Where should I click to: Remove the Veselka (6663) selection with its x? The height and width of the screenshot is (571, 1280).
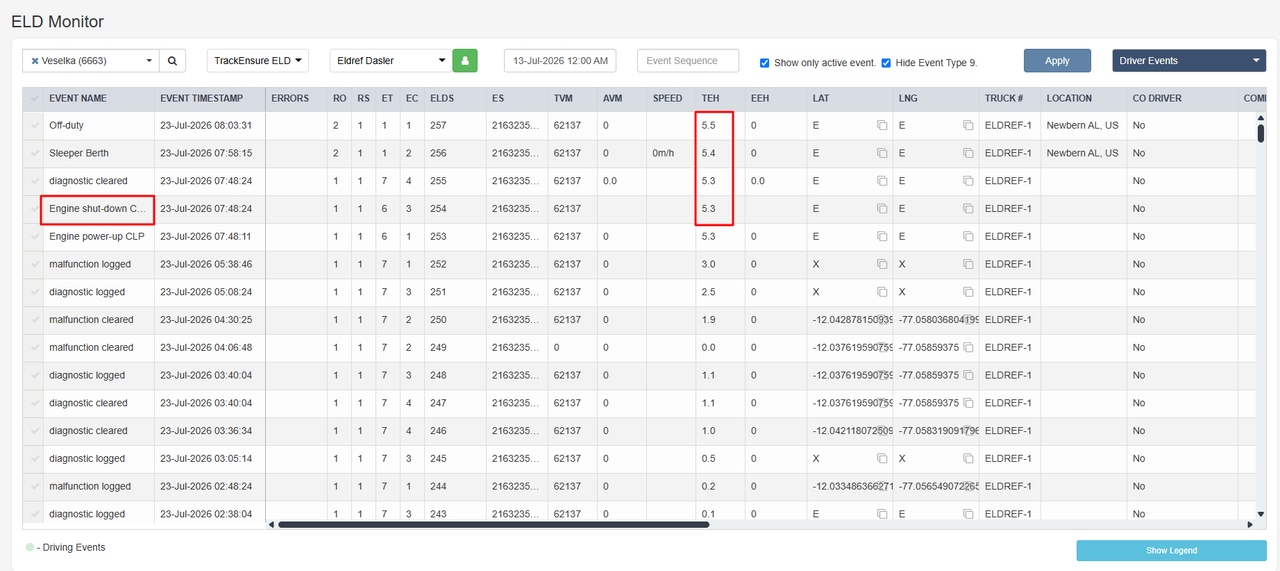[35, 61]
